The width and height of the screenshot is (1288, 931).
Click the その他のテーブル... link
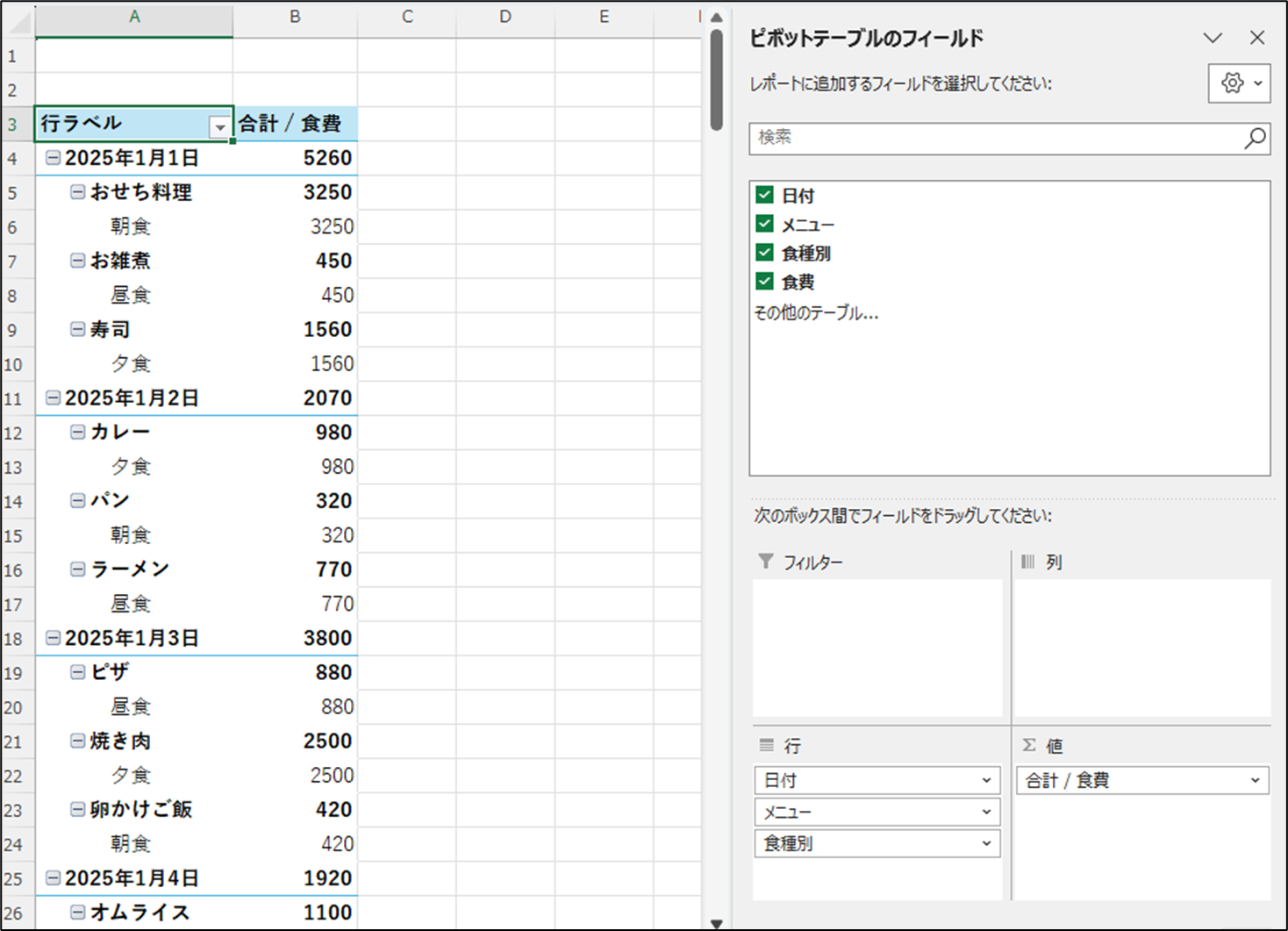tap(816, 313)
